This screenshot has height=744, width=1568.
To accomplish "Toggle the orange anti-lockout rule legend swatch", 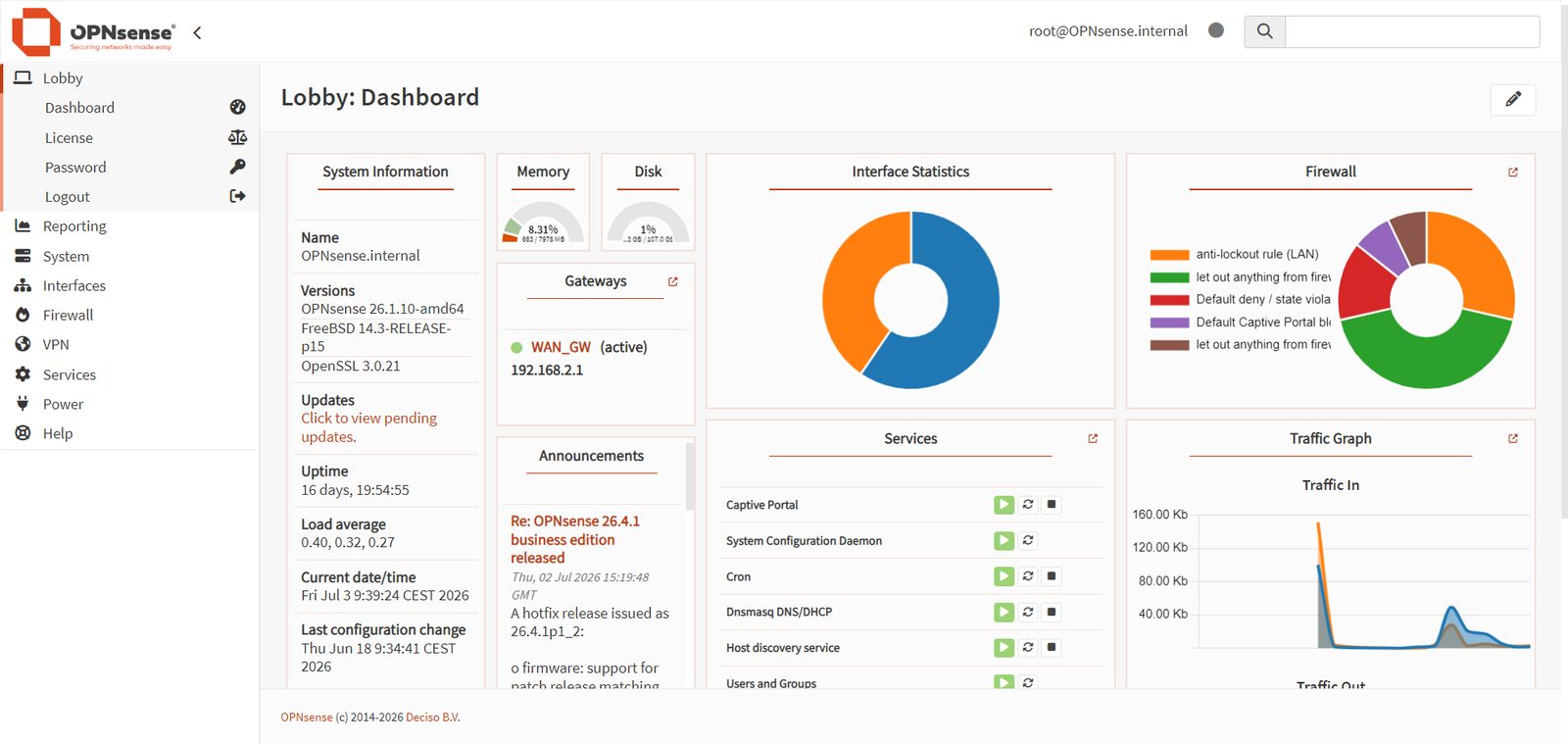I will coord(1169,255).
